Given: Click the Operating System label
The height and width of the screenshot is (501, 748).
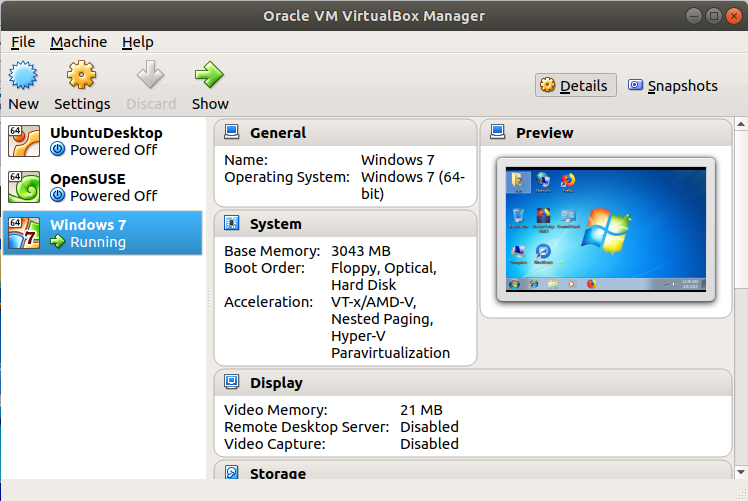Looking at the screenshot, I should [x=287, y=177].
